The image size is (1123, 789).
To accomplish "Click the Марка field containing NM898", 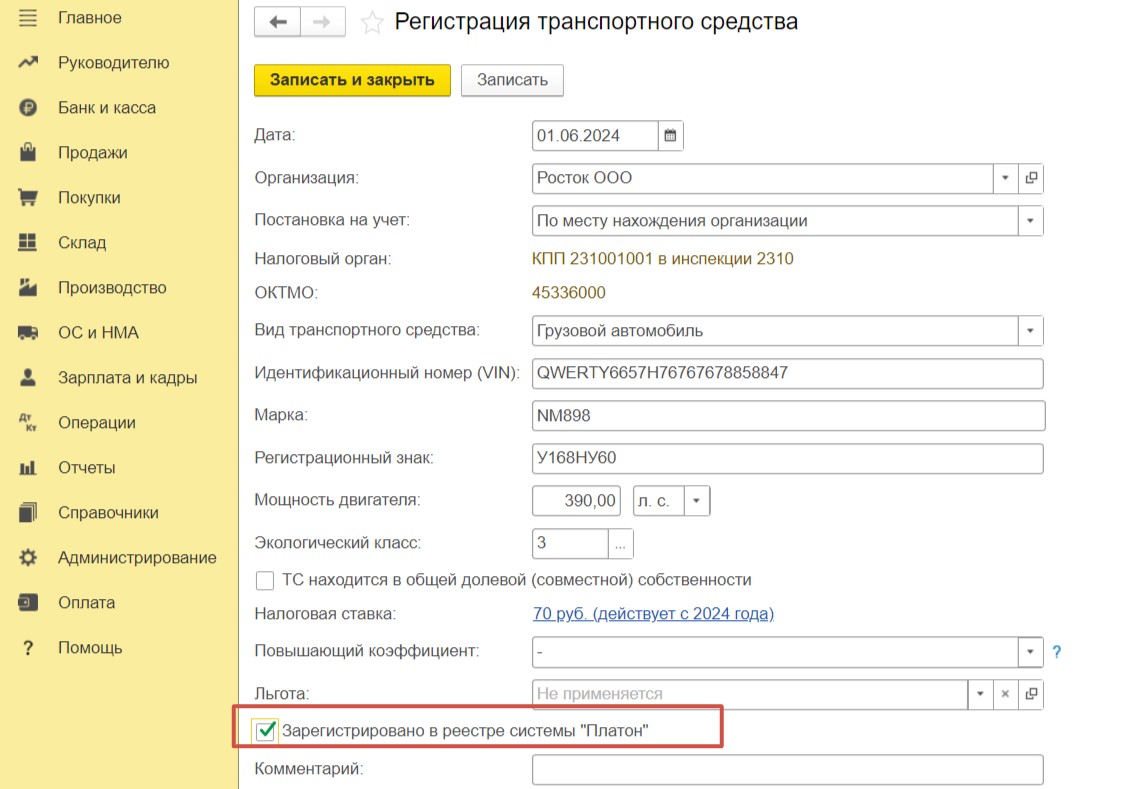I will tap(789, 416).
